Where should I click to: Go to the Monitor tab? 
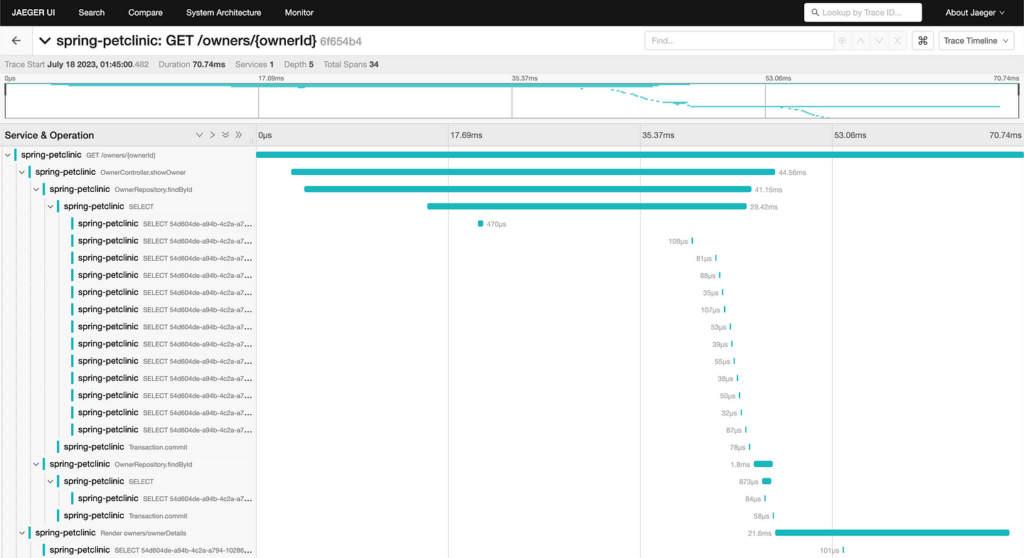tap(299, 12)
